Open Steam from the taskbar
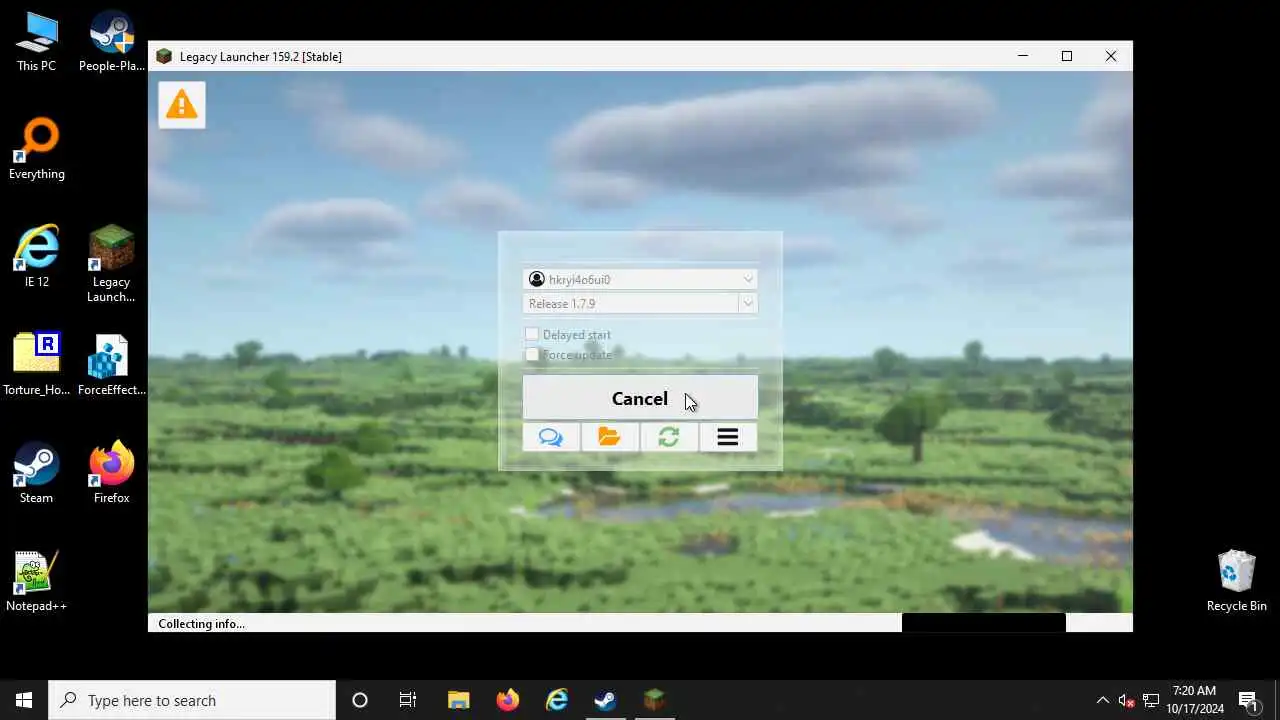The width and height of the screenshot is (1280, 720). coord(605,700)
